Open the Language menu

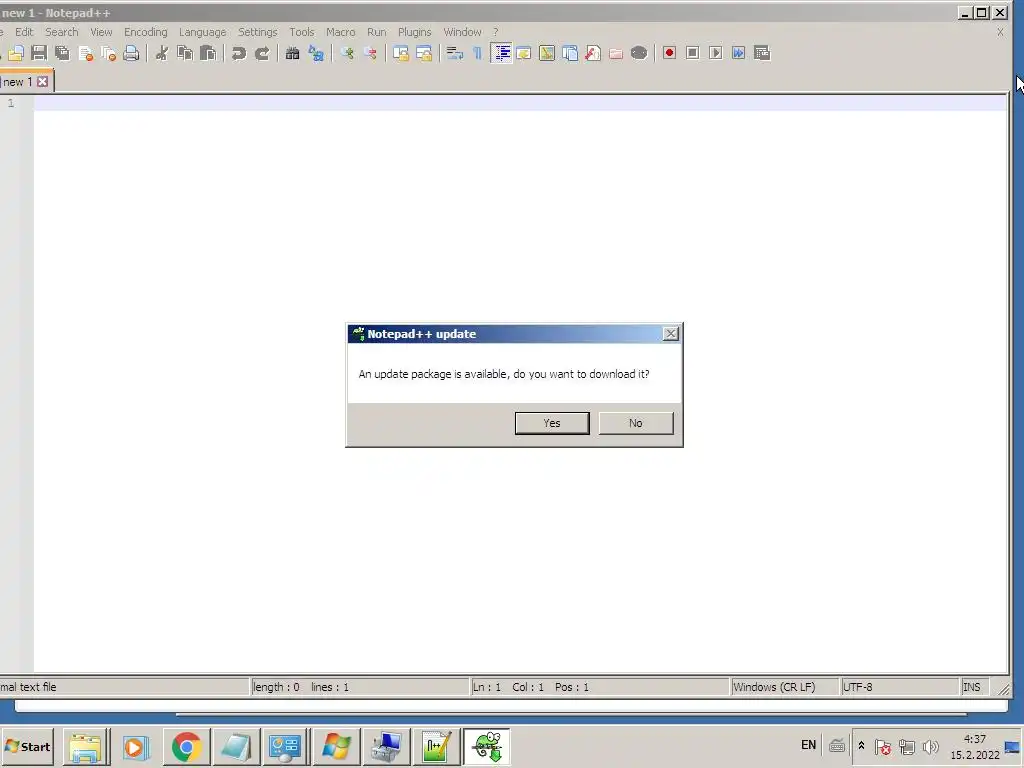click(x=202, y=32)
